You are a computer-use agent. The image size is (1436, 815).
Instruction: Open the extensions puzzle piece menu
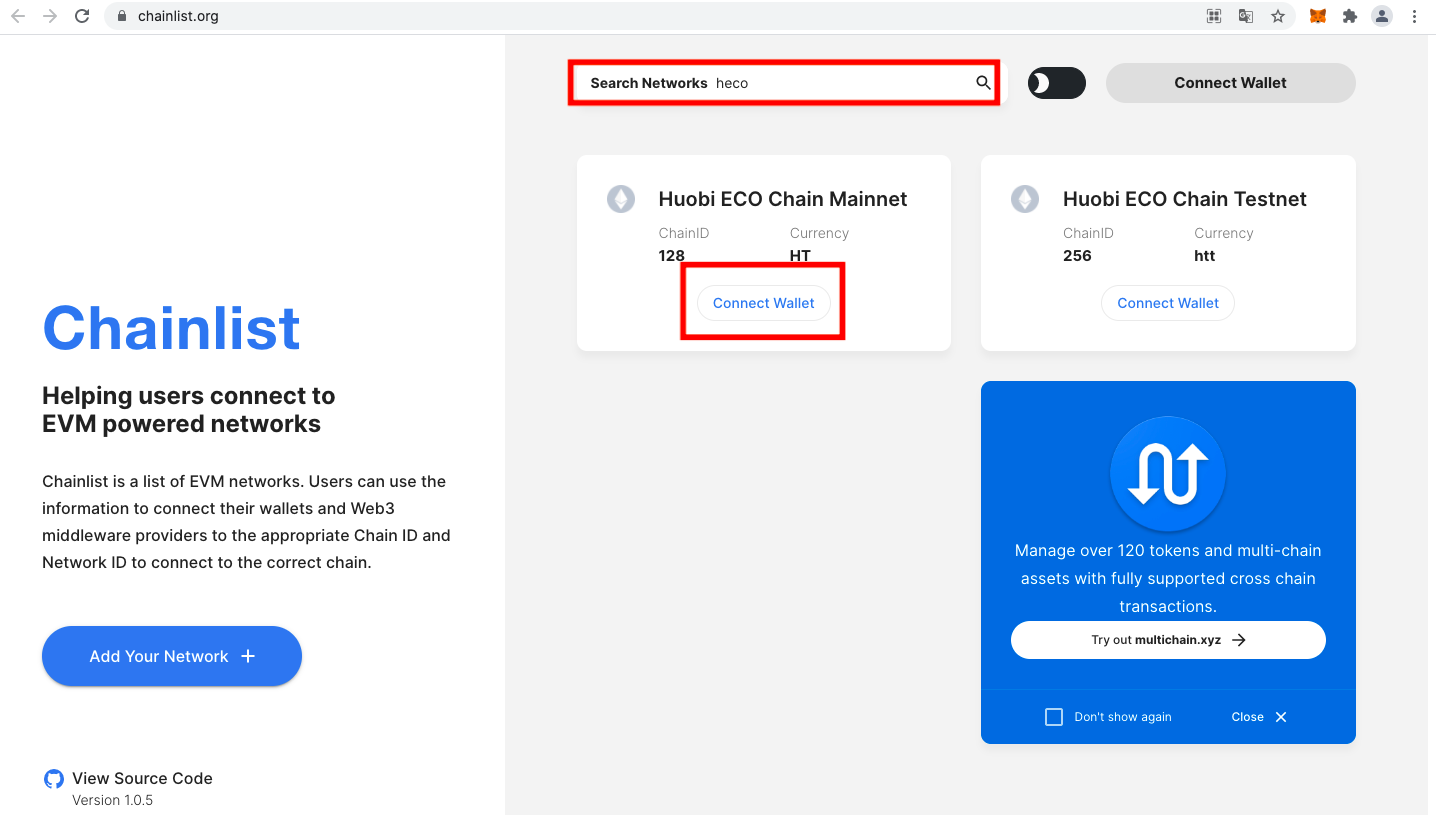pos(1350,16)
